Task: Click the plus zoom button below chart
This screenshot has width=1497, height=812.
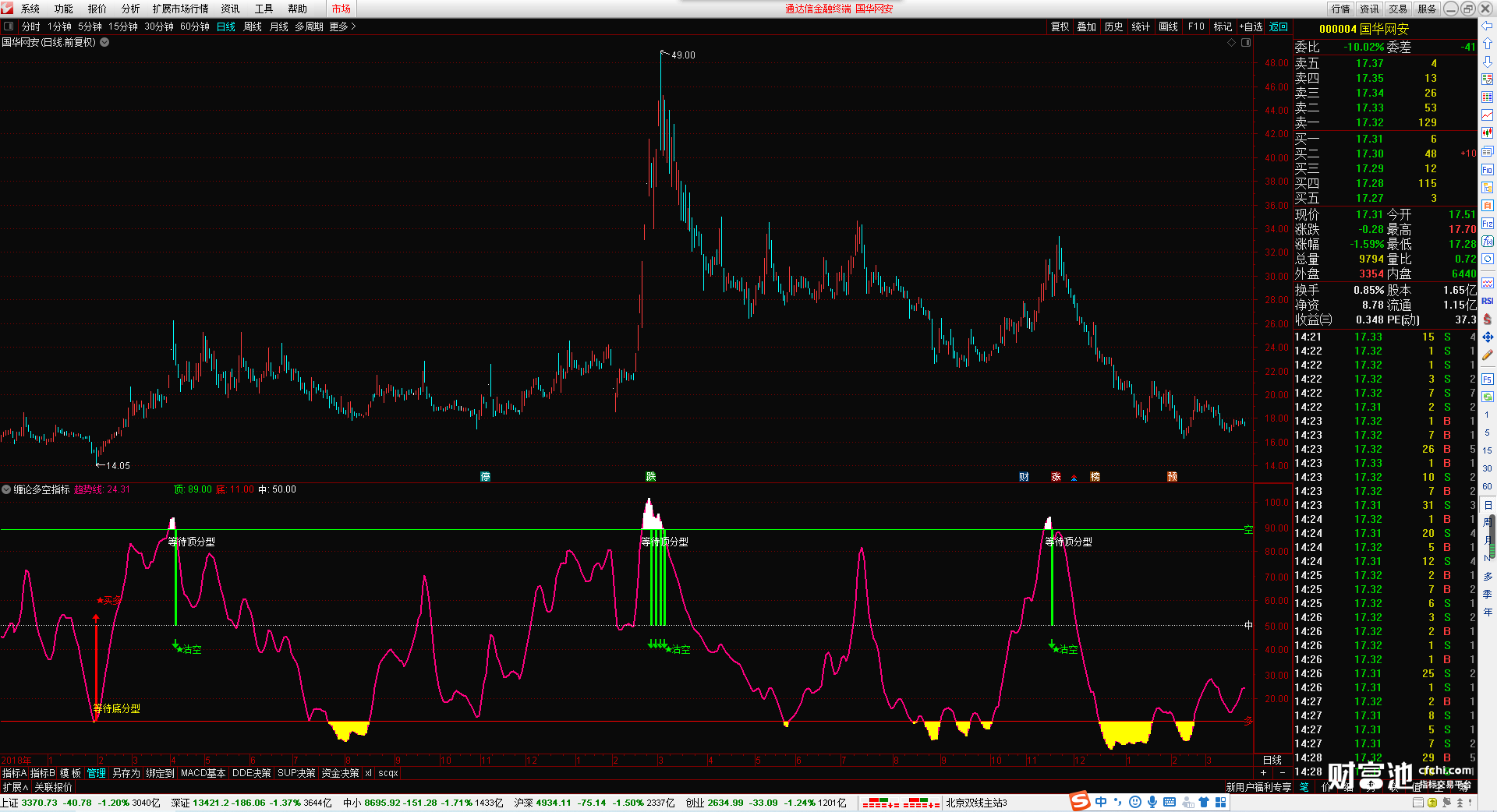Action: click(x=1264, y=773)
